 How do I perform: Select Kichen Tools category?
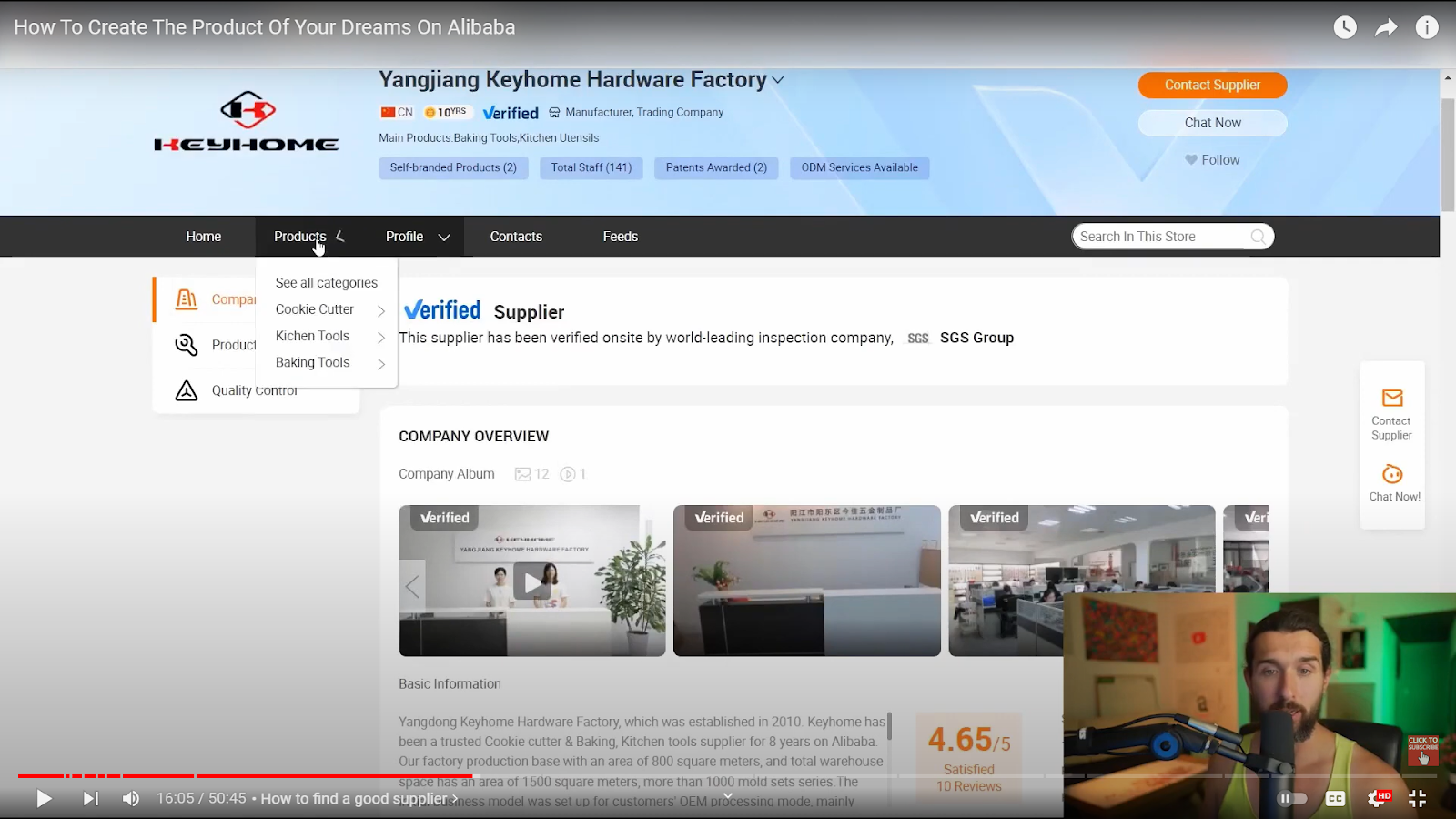[x=312, y=336]
